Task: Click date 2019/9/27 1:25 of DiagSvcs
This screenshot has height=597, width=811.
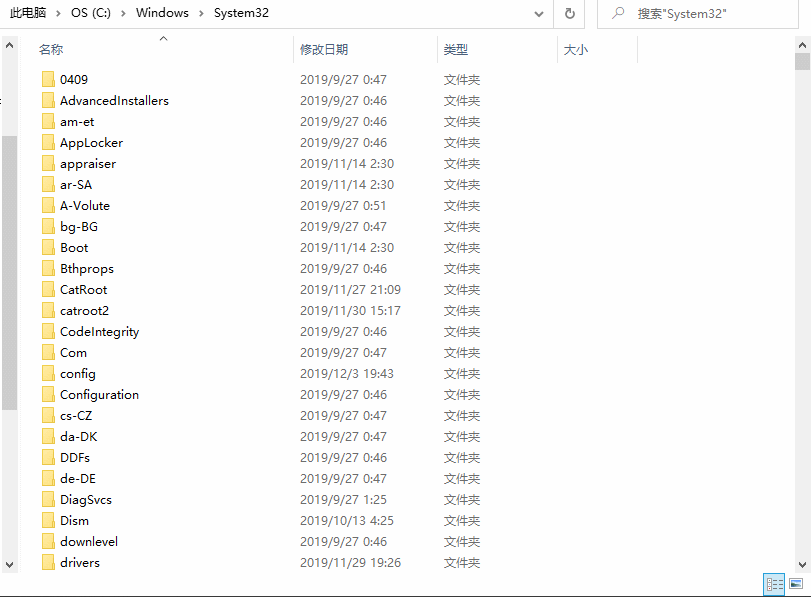Action: pos(343,500)
